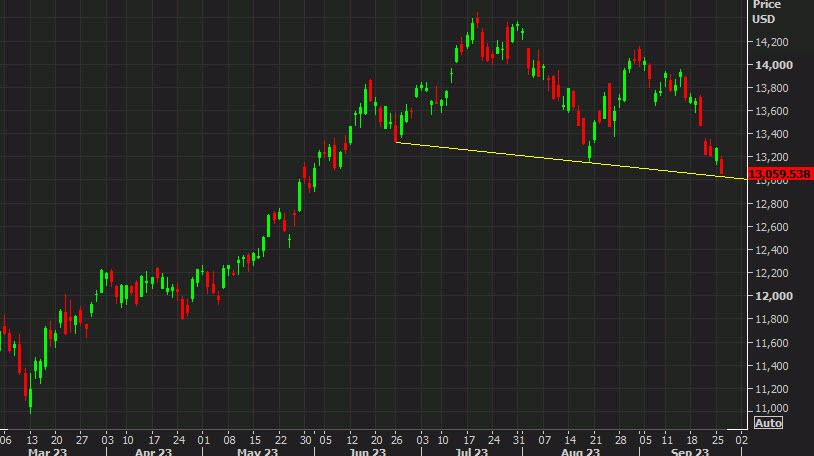Screen dimensions: 814x456
Task: Click the 02 date label at axis end
Action: (x=742, y=440)
